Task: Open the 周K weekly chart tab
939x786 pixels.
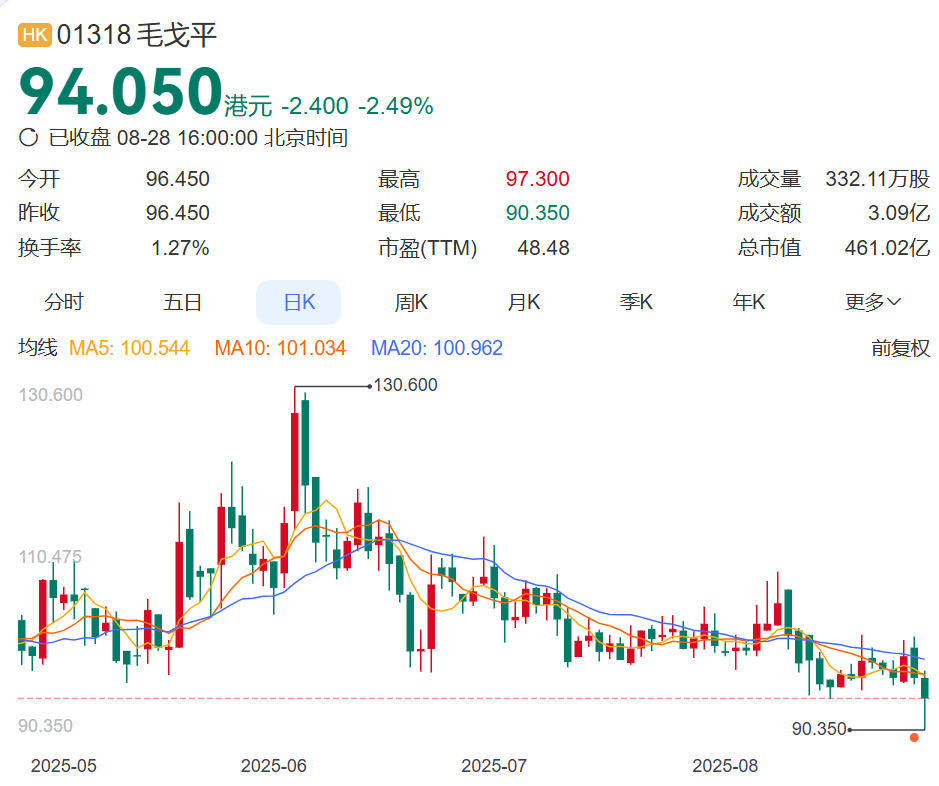Action: 411,302
